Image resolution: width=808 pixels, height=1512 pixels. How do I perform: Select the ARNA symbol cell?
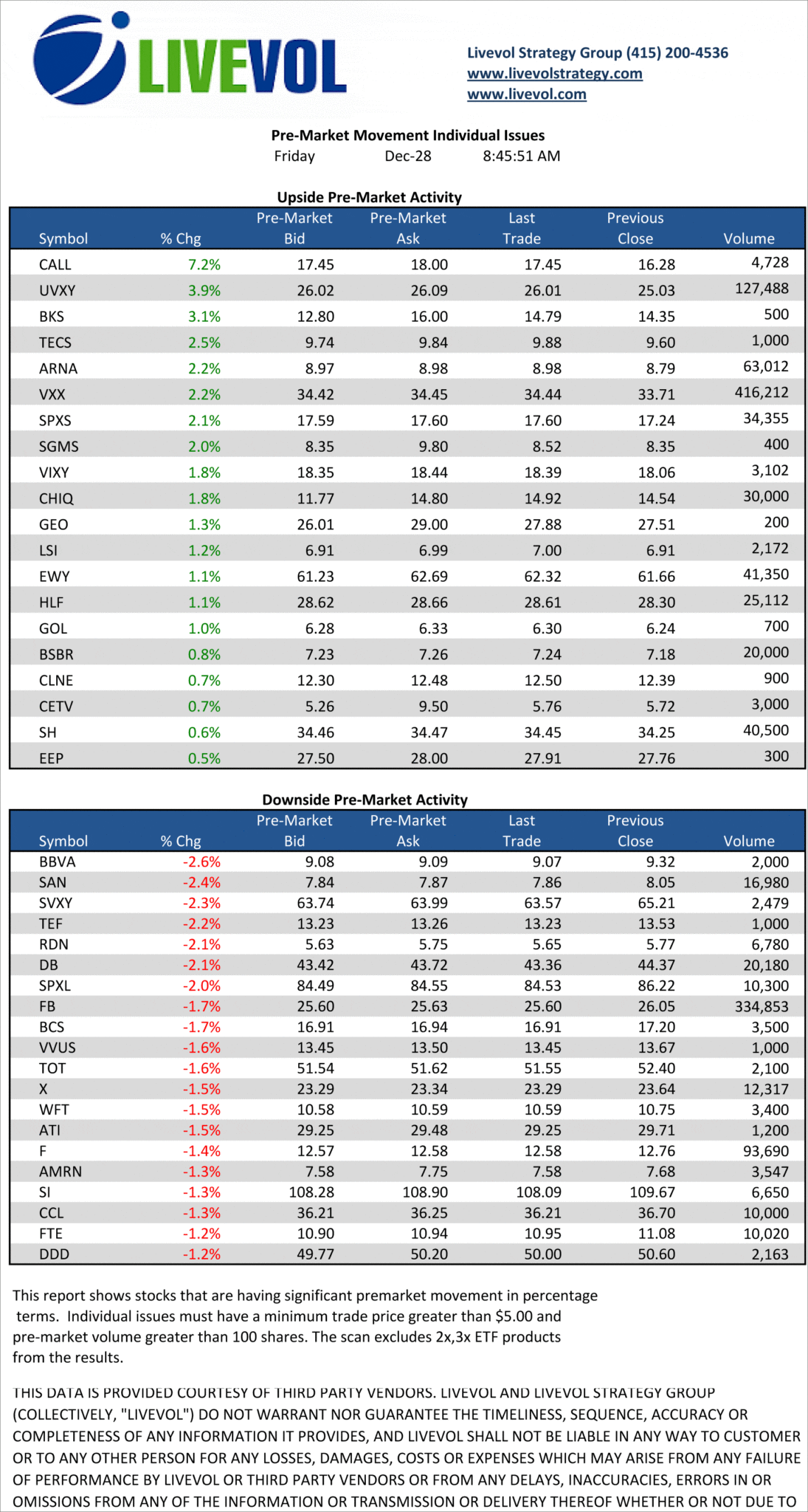point(58,368)
